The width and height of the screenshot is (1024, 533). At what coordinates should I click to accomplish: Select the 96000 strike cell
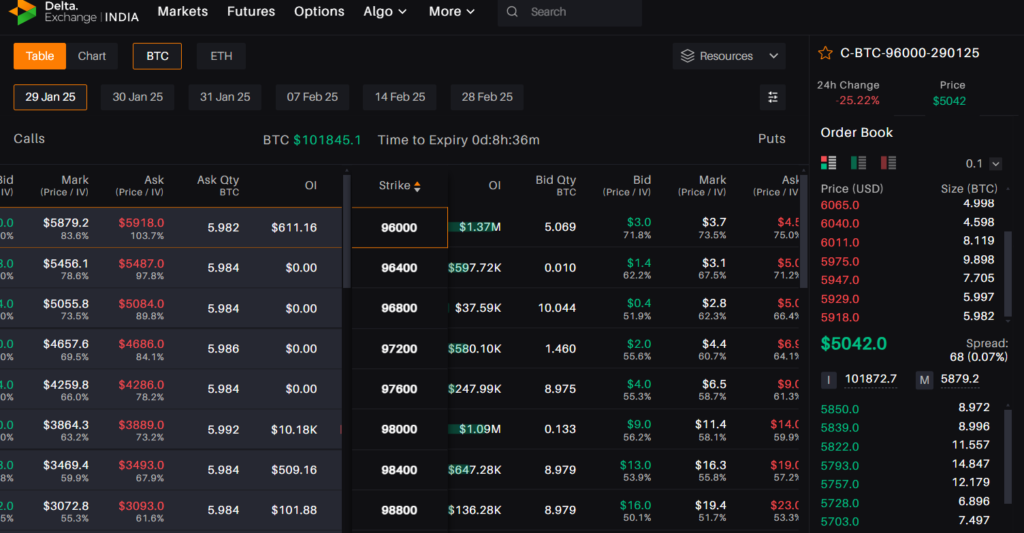399,228
